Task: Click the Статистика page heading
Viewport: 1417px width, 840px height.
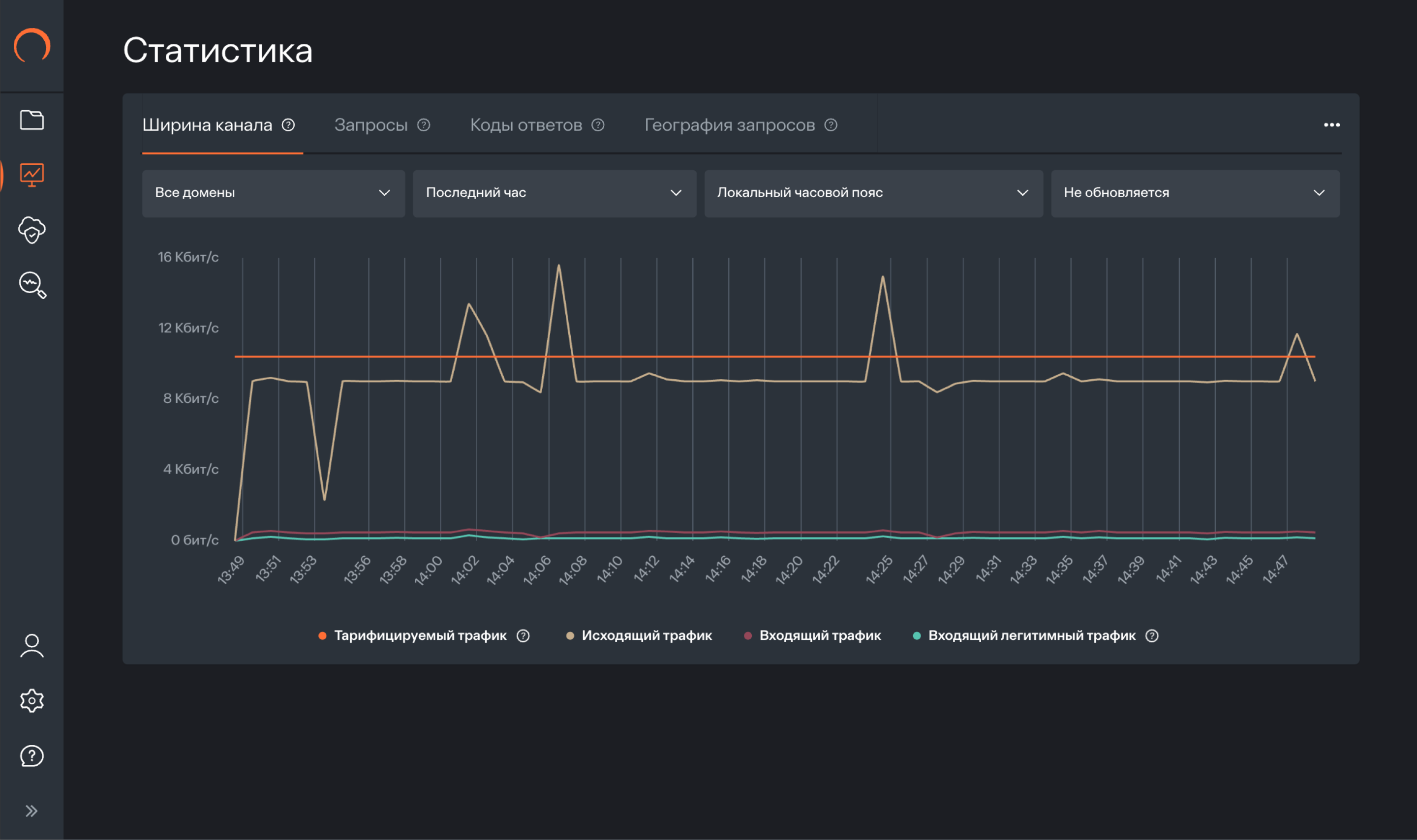Action: click(x=218, y=50)
